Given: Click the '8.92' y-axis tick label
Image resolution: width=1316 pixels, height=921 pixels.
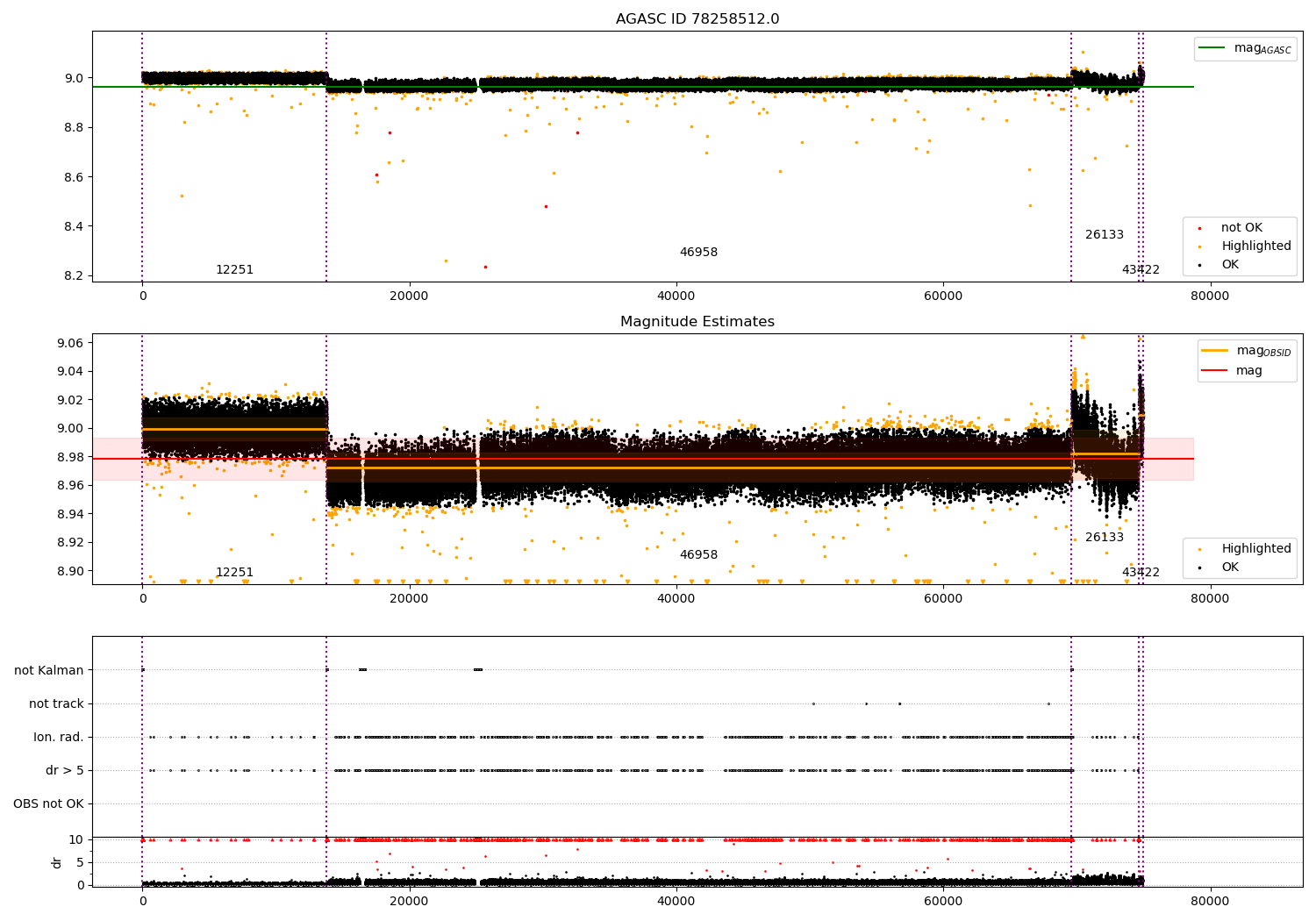Looking at the screenshot, I should click(70, 542).
